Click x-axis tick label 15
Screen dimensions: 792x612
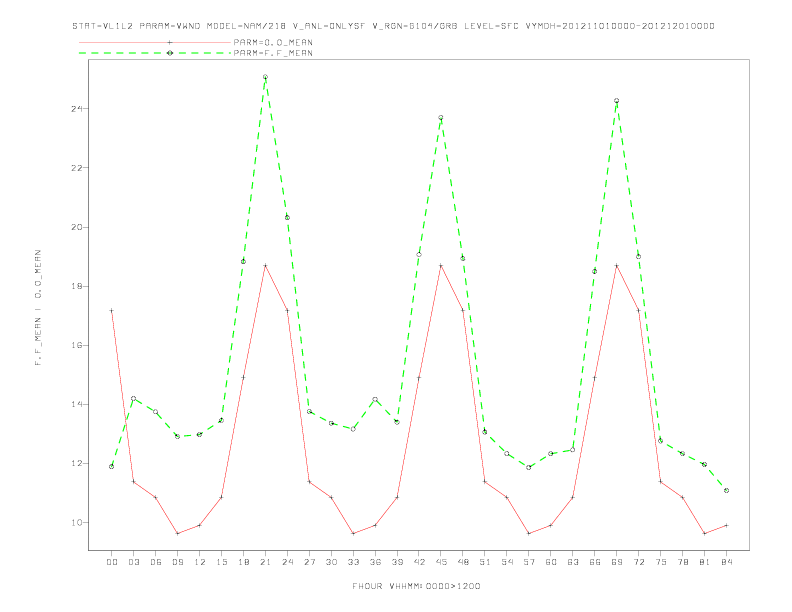(x=221, y=562)
